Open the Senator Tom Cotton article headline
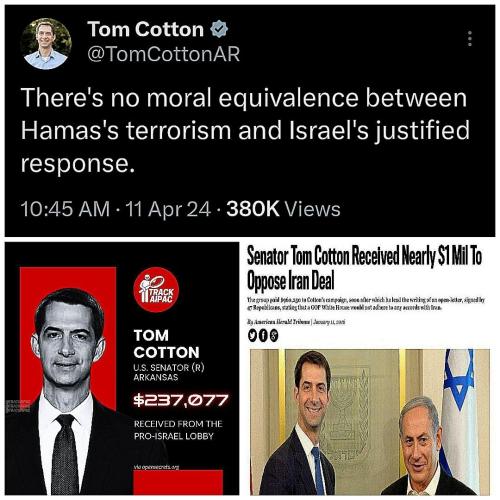500x500 pixels. (x=364, y=269)
